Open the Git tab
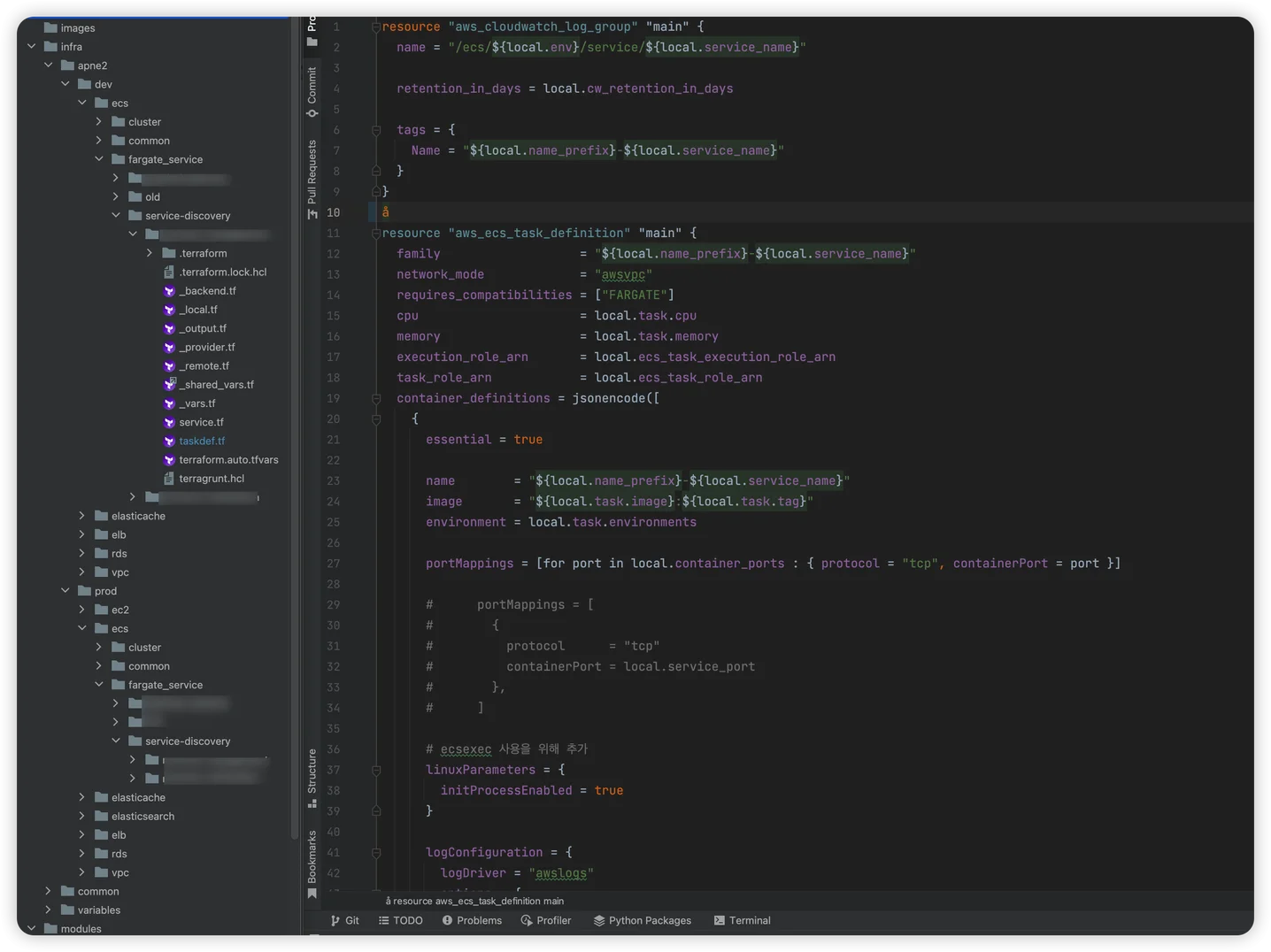Screen dimensions: 1271x952 [x=344, y=920]
